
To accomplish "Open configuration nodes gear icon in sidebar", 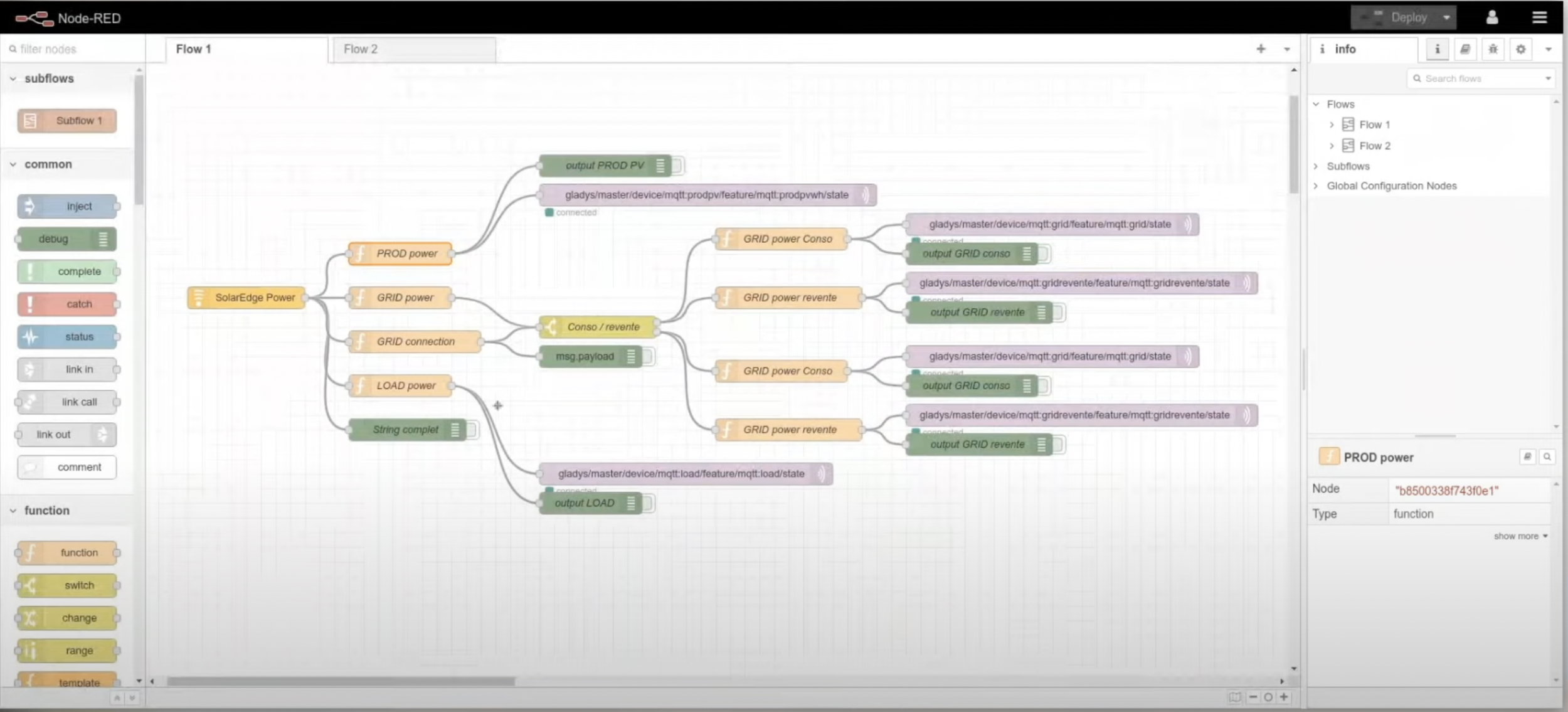I will click(1521, 49).
